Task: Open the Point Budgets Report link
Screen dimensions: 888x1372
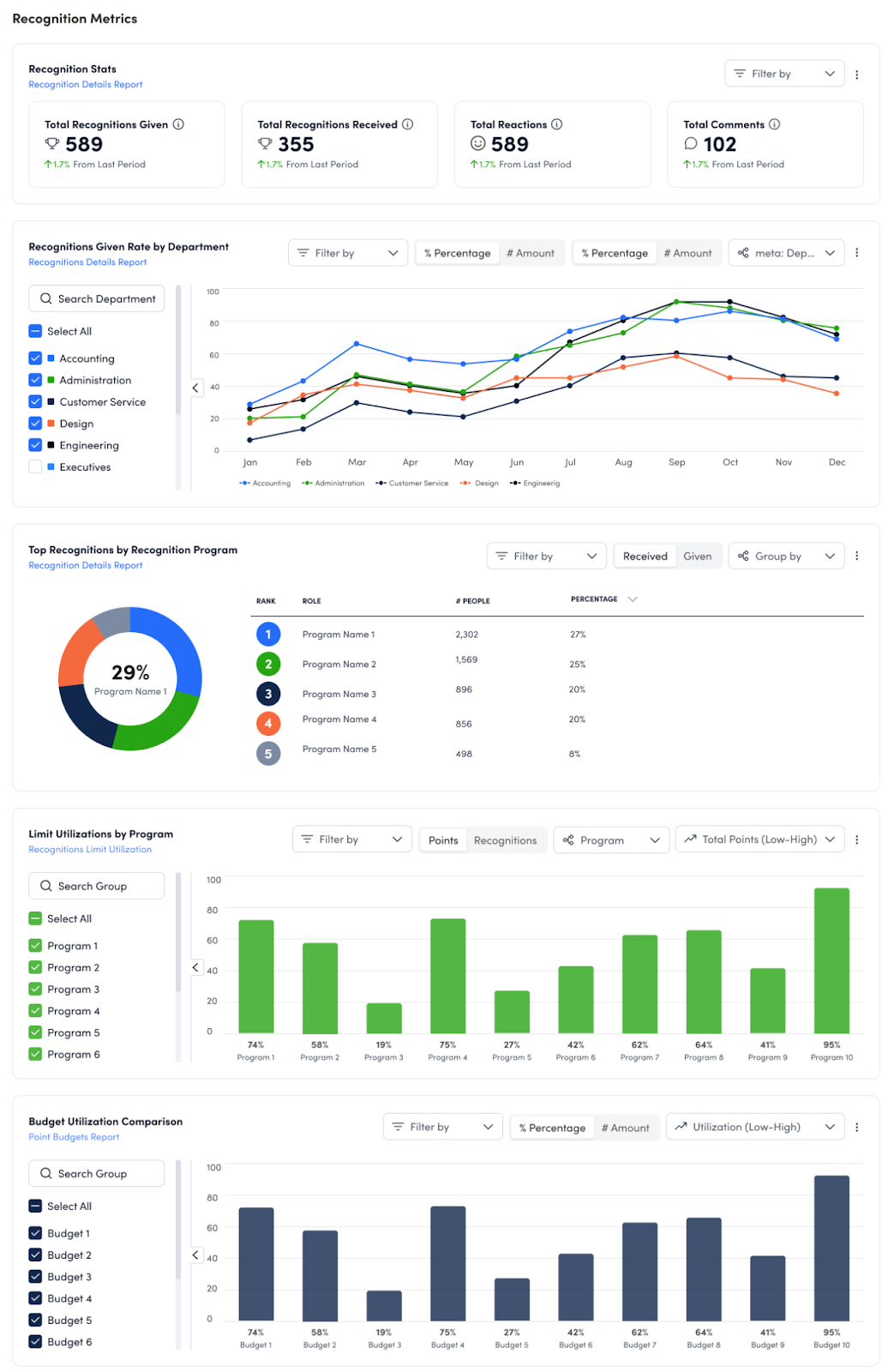Action: (74, 1137)
